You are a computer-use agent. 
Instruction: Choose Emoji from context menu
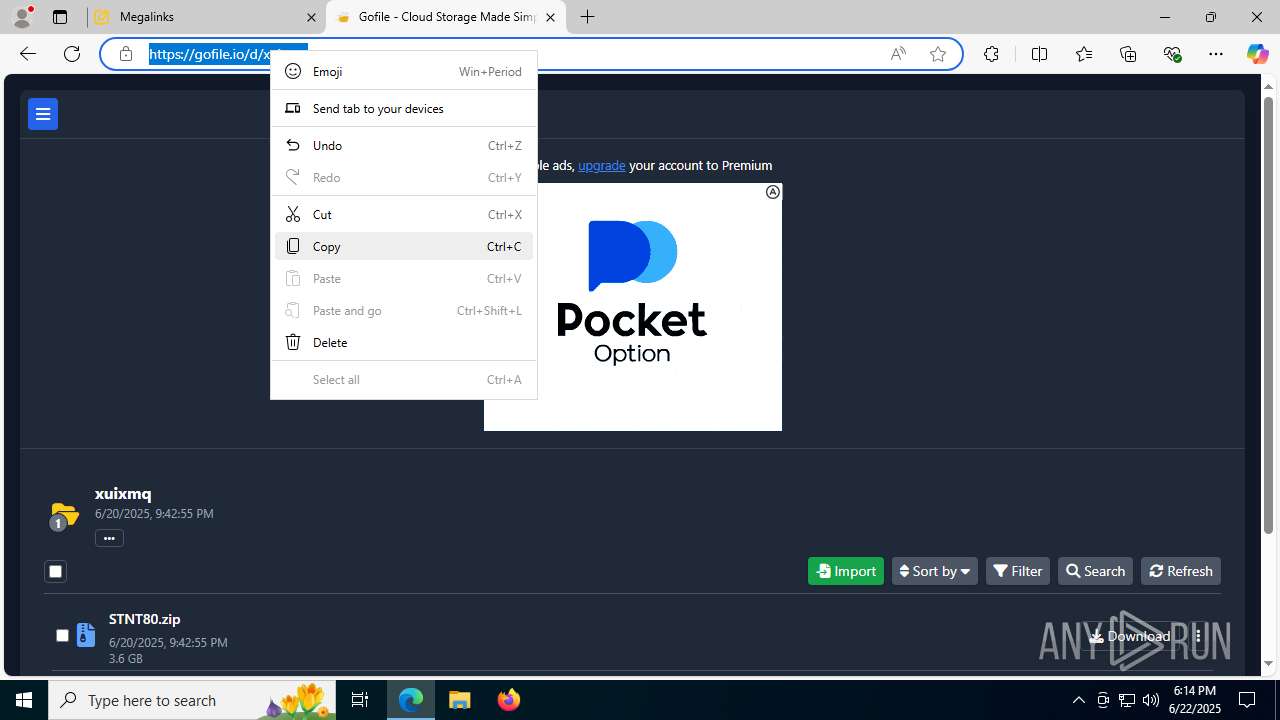coord(404,71)
